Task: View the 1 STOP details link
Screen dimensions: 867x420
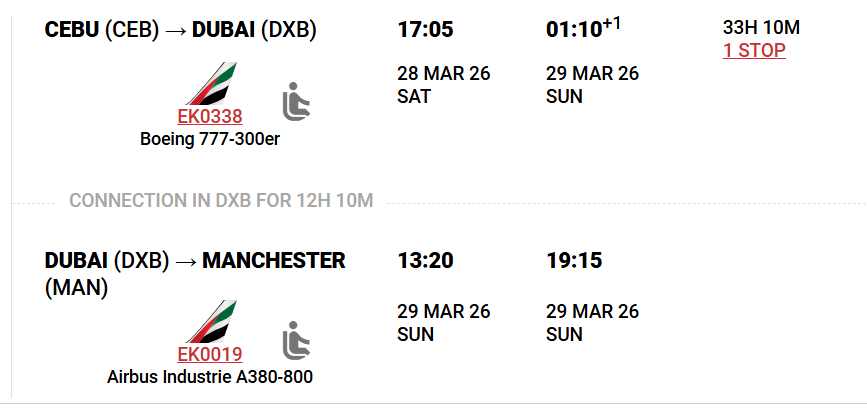Action: click(x=754, y=50)
